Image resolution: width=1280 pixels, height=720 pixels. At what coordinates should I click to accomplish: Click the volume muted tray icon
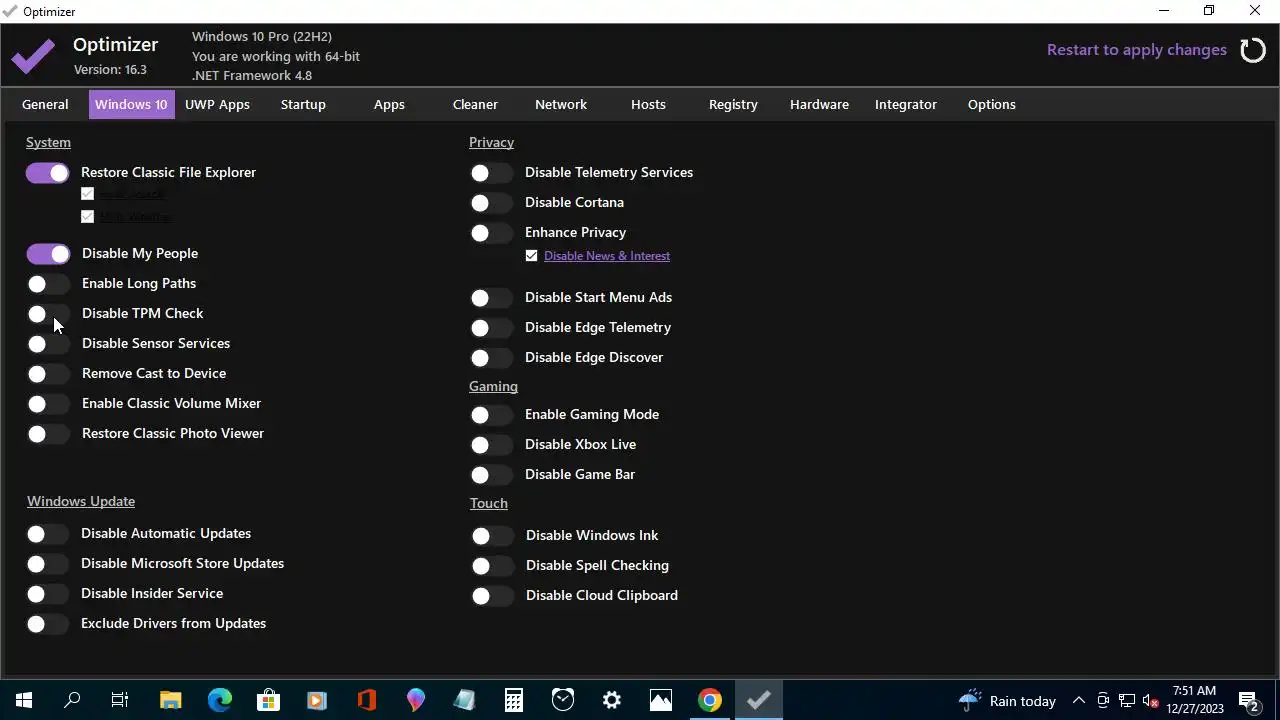pos(1150,701)
